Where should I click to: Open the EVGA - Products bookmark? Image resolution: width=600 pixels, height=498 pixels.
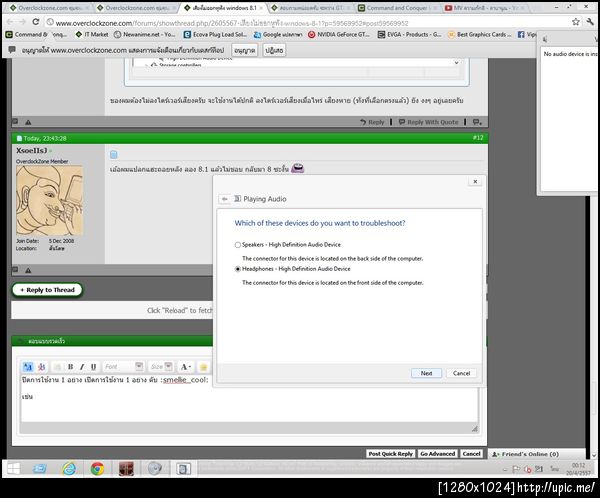click(x=410, y=34)
